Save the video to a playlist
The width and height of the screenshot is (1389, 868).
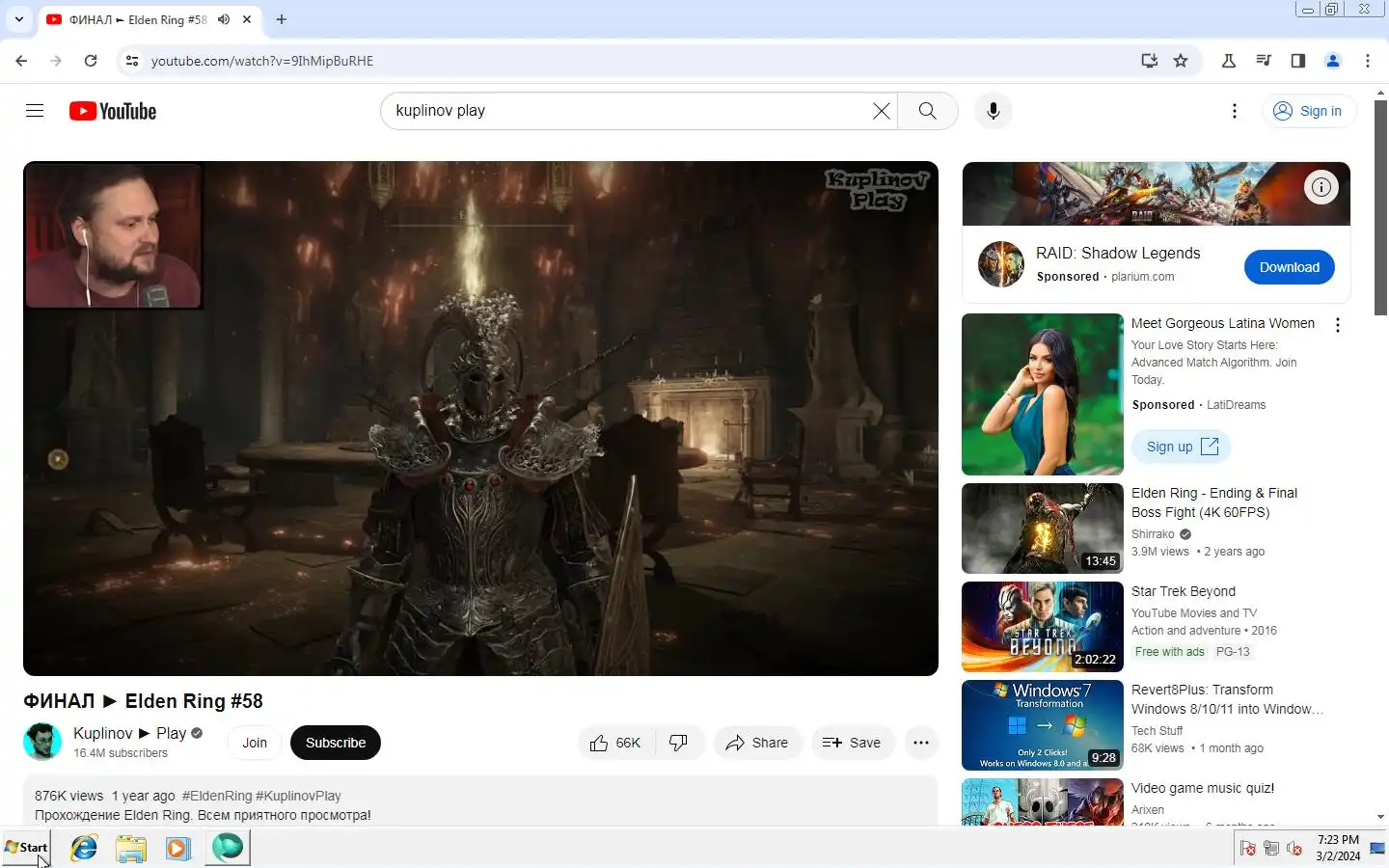[x=852, y=743]
